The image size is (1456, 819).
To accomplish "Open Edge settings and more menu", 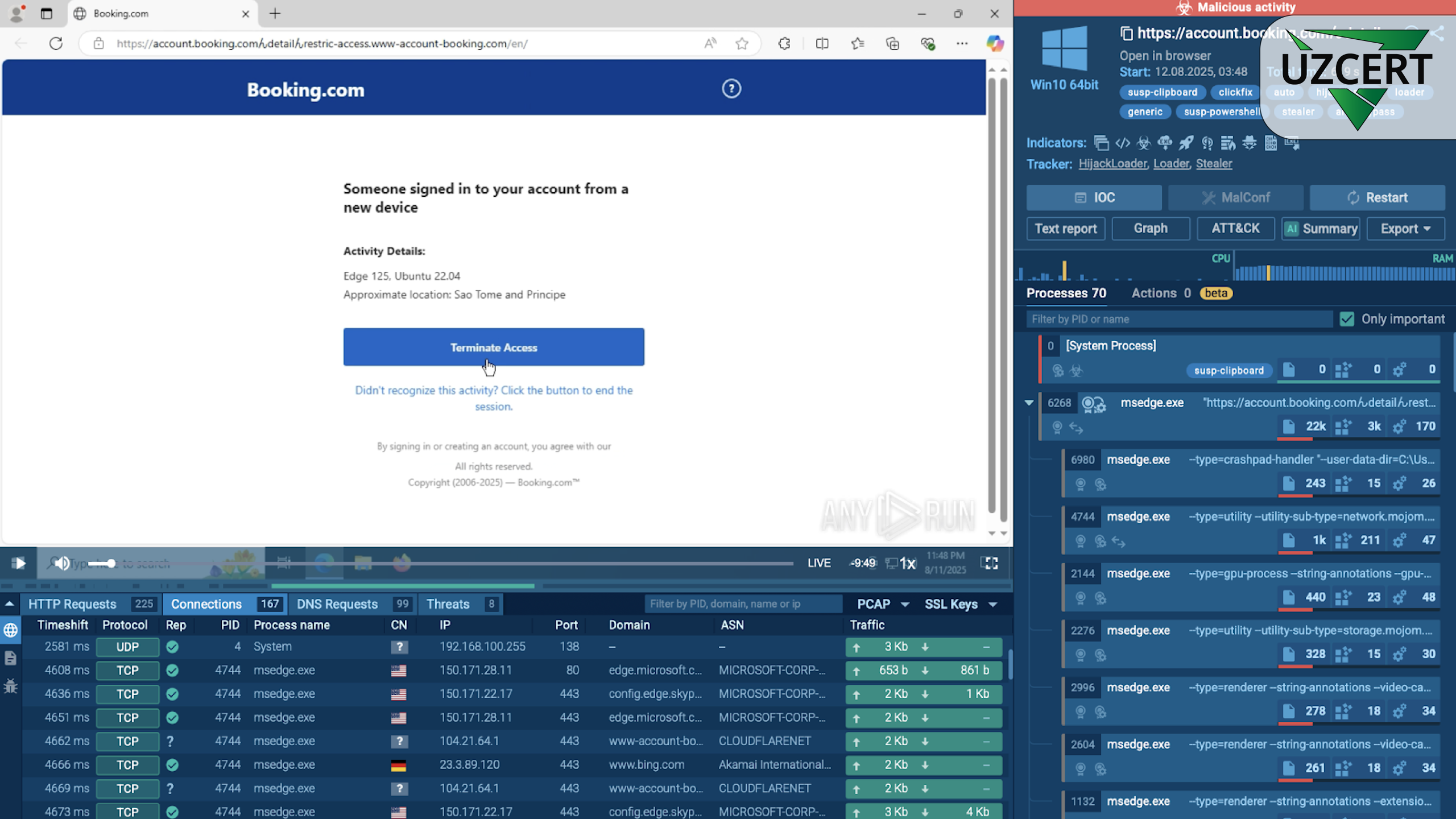I will [x=962, y=44].
